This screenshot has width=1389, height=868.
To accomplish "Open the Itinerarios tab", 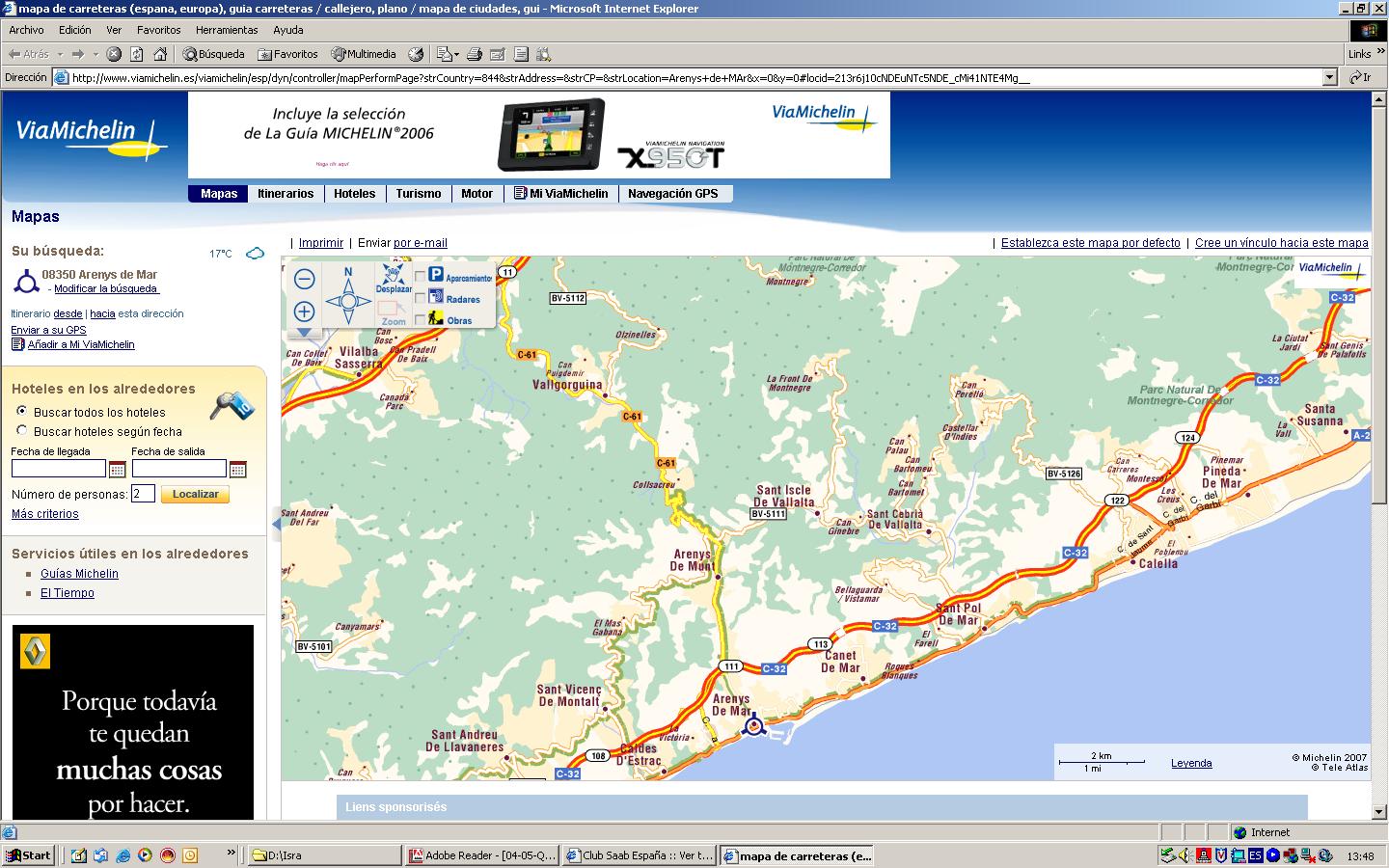I will coord(286,194).
